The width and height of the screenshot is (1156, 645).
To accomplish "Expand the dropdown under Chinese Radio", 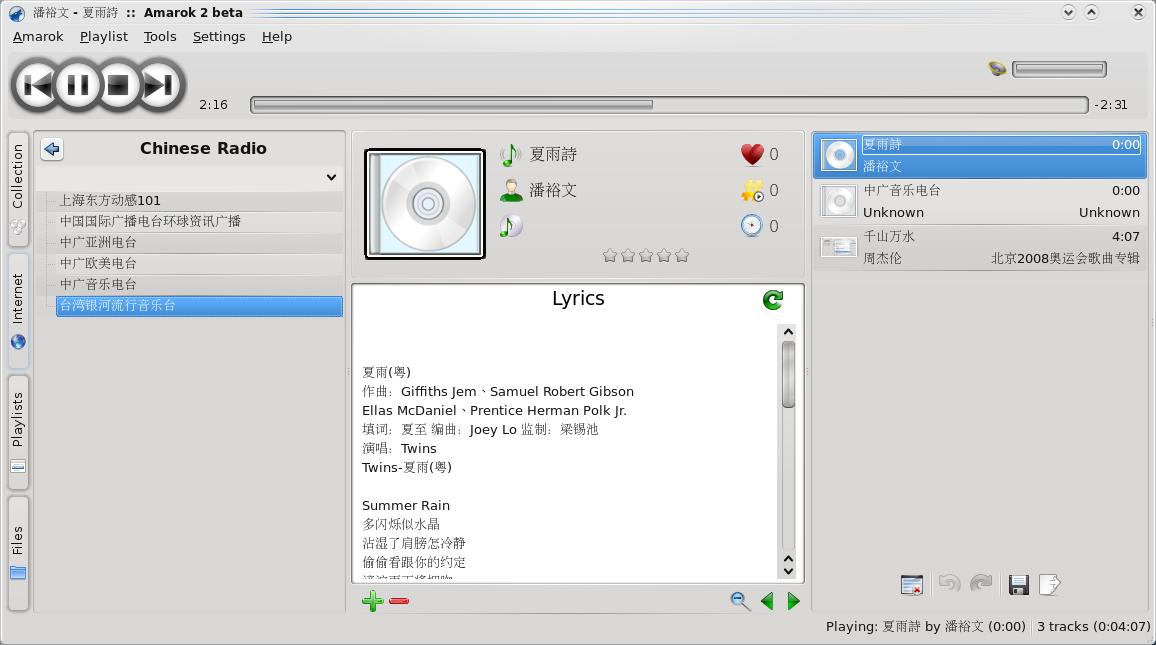I will tap(331, 178).
